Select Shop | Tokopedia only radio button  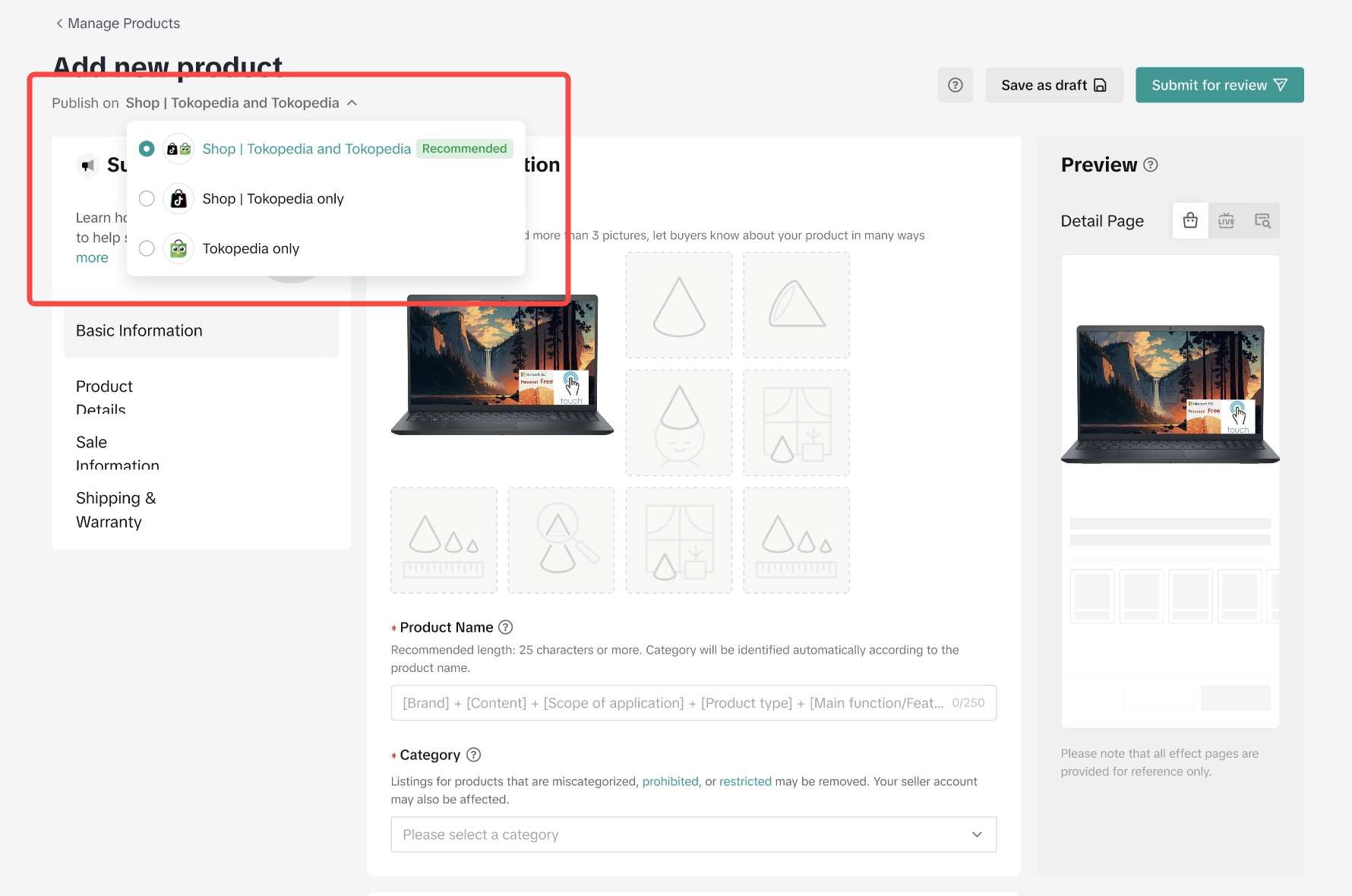147,199
